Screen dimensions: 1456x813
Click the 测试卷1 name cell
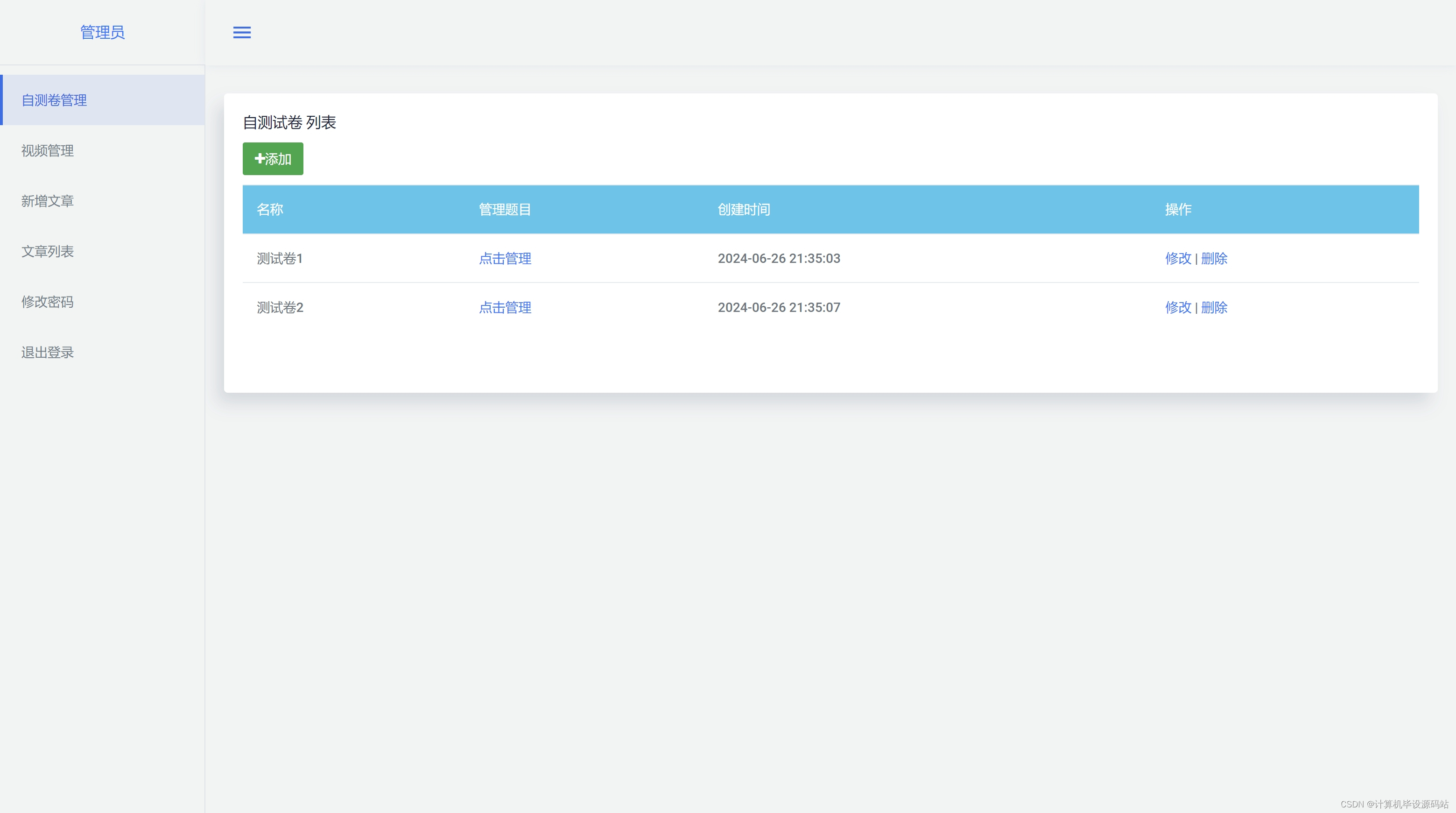coord(280,258)
